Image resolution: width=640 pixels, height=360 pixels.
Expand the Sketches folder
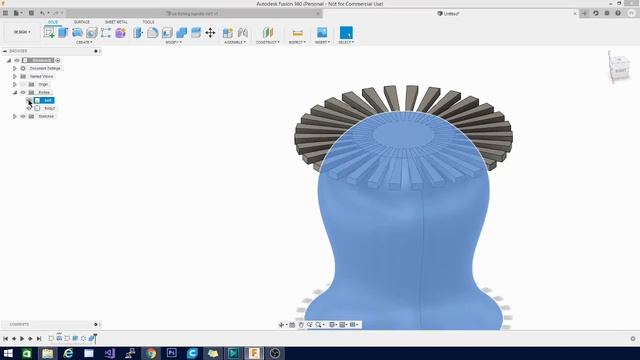(x=15, y=116)
